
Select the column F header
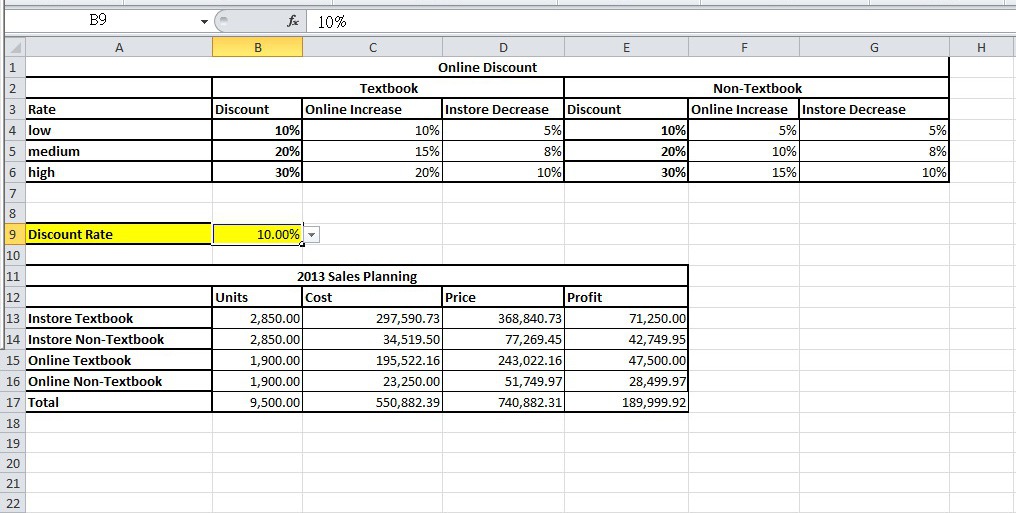[x=743, y=46]
